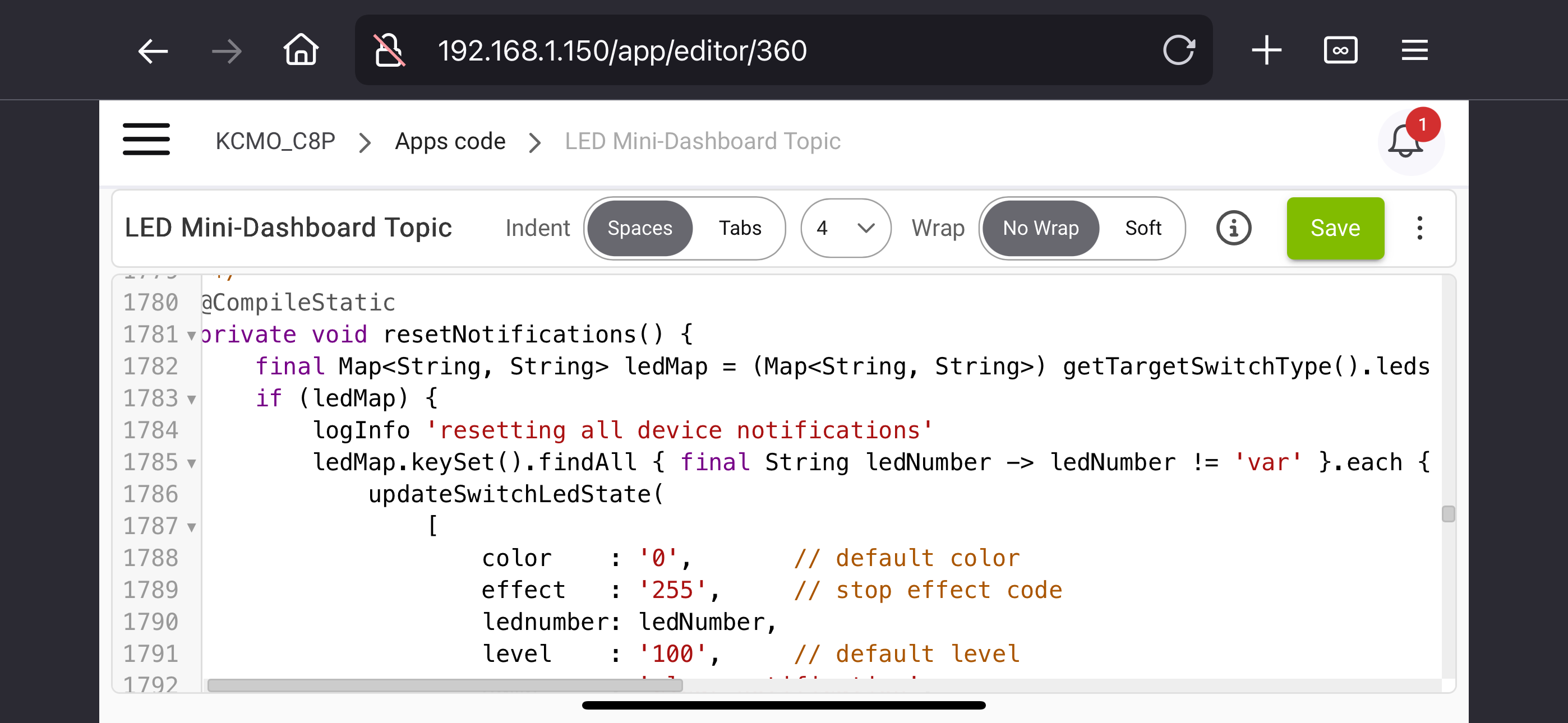Enable Soft wrap mode
Image resolution: width=1568 pixels, height=723 pixels.
1142,228
